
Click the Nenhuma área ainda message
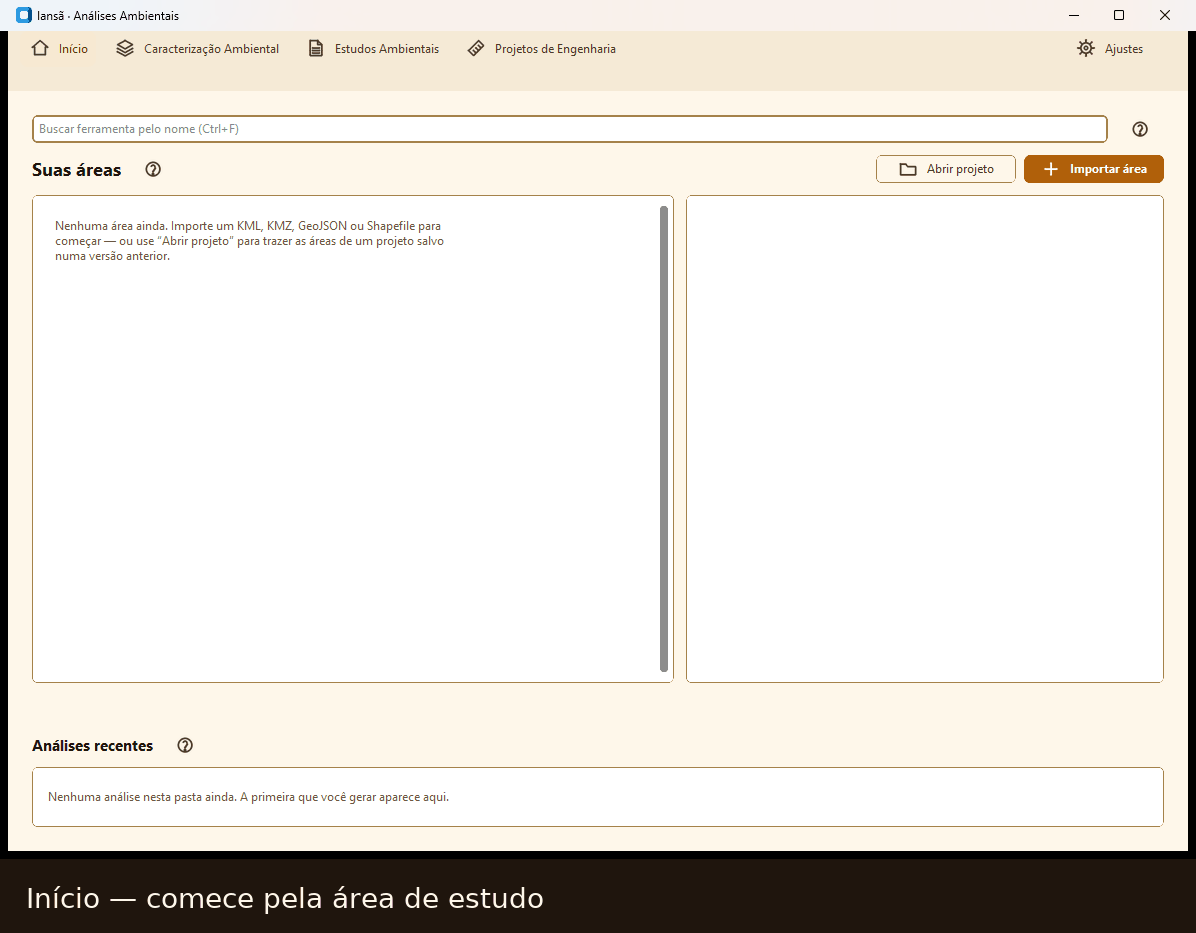point(249,241)
